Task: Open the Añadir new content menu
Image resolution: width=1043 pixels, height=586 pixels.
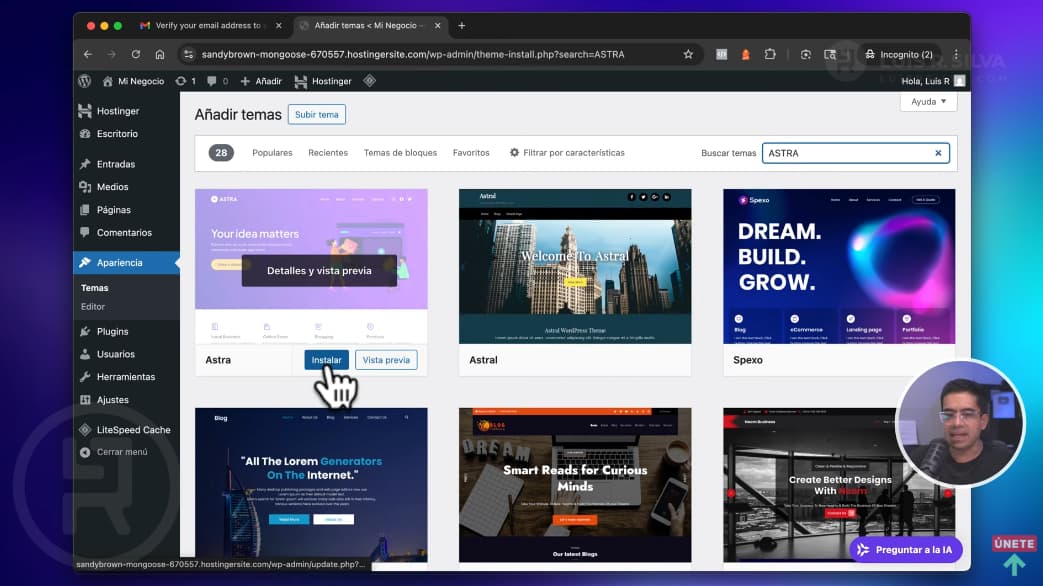Action: [x=261, y=81]
